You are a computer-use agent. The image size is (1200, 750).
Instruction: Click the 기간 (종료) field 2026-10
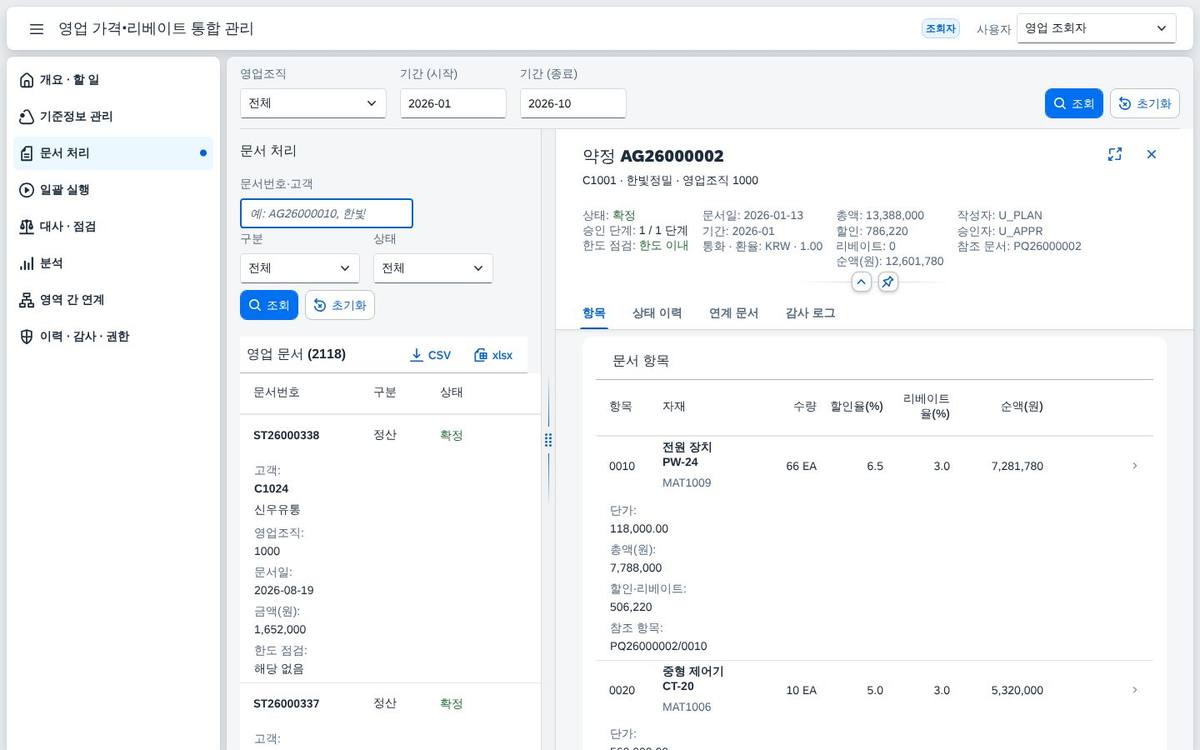573,103
